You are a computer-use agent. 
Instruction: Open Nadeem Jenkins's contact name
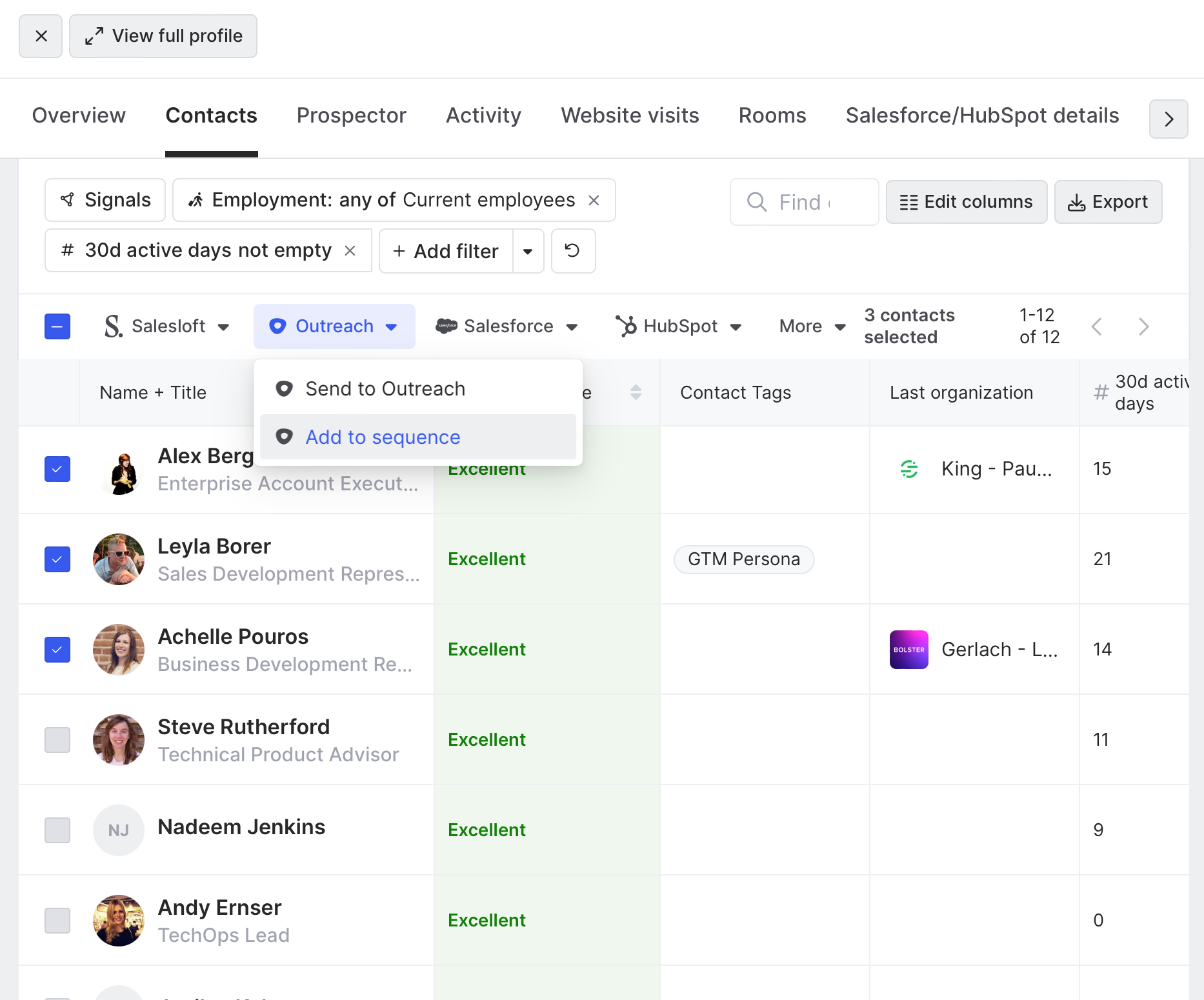[241, 827]
